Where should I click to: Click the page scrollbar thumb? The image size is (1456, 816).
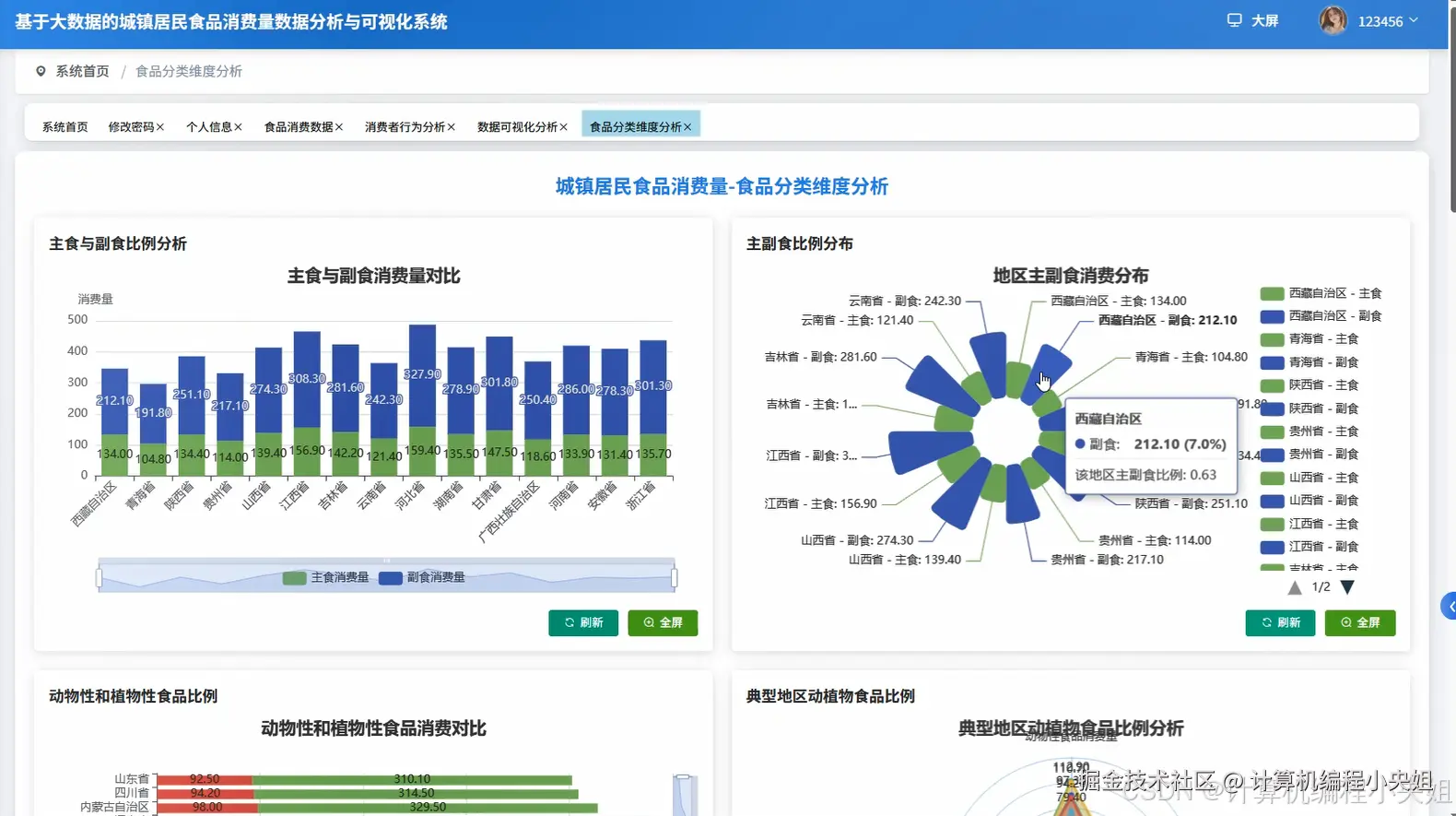(x=1452, y=109)
